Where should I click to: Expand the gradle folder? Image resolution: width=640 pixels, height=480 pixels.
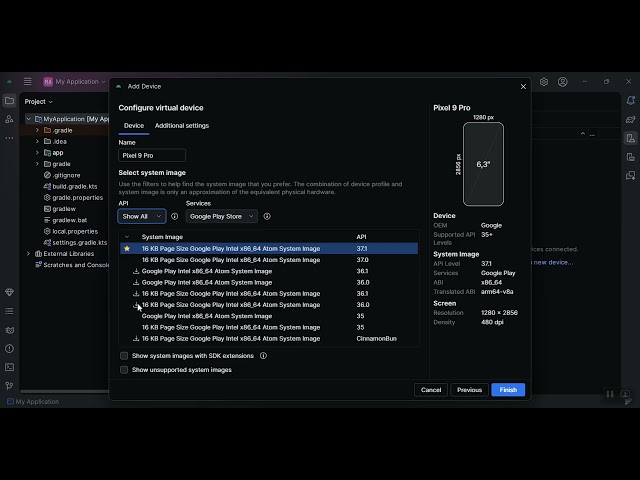pyautogui.click(x=37, y=164)
